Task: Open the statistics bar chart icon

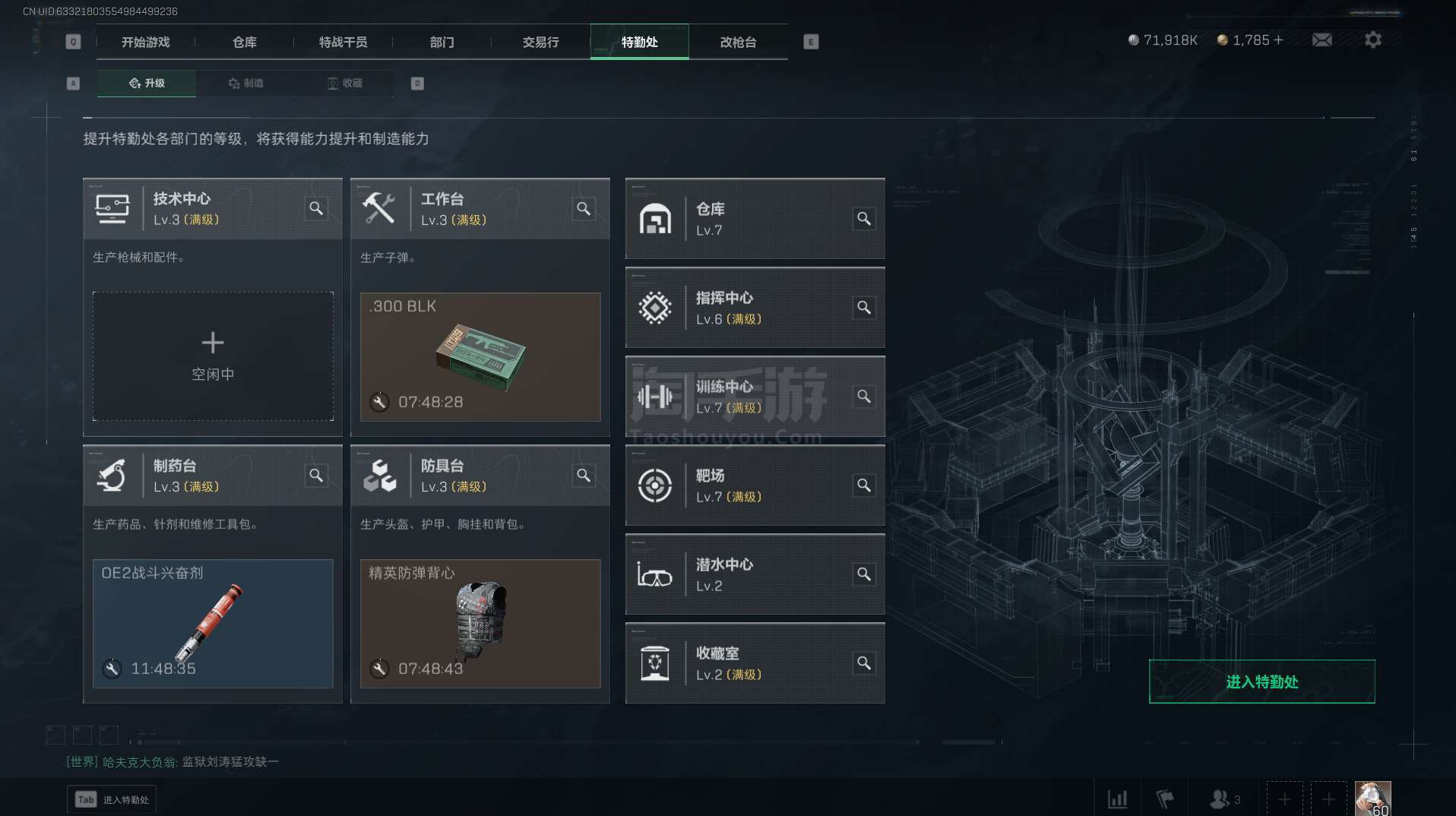Action: click(x=1117, y=799)
